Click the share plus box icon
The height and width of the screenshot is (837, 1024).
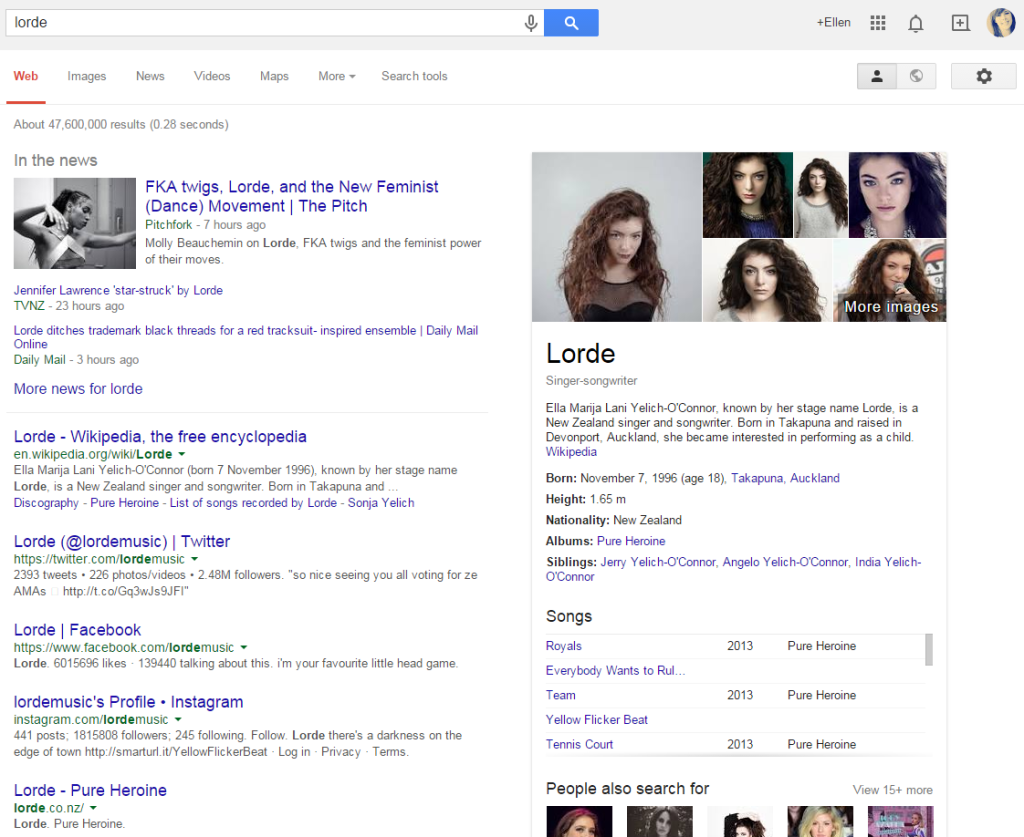(x=960, y=23)
